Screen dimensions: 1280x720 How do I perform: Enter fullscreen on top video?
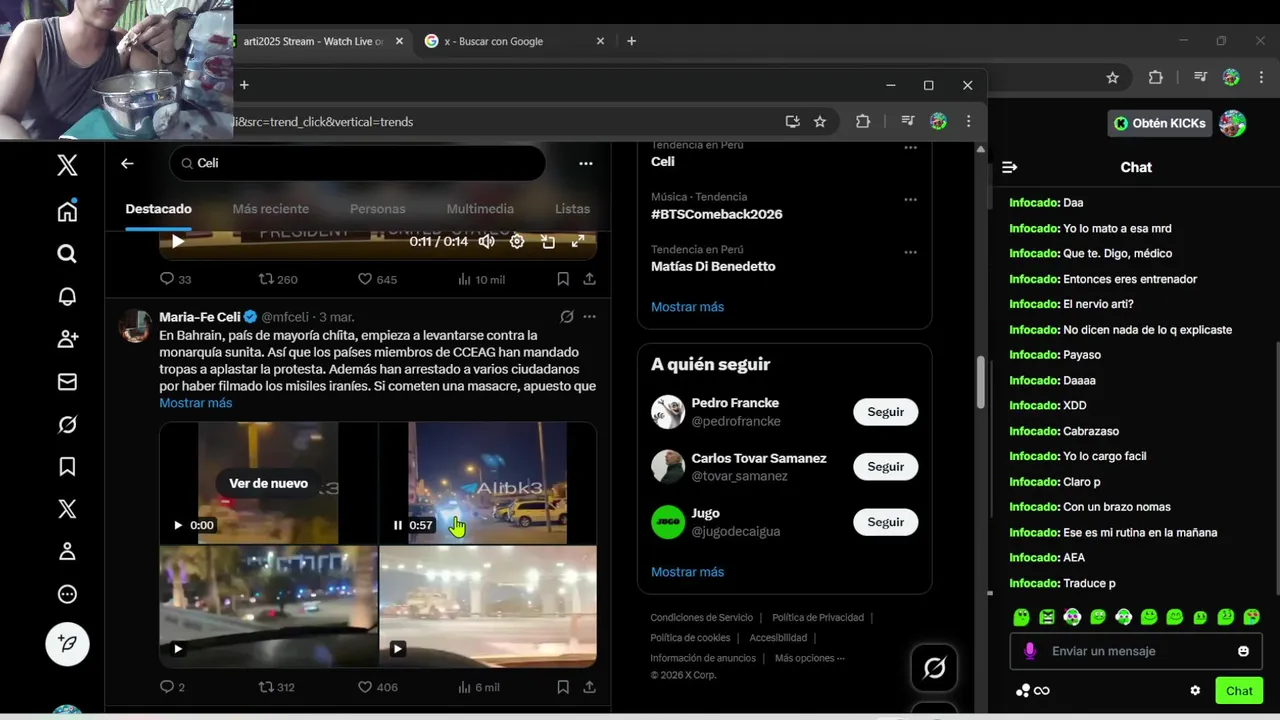[578, 241]
